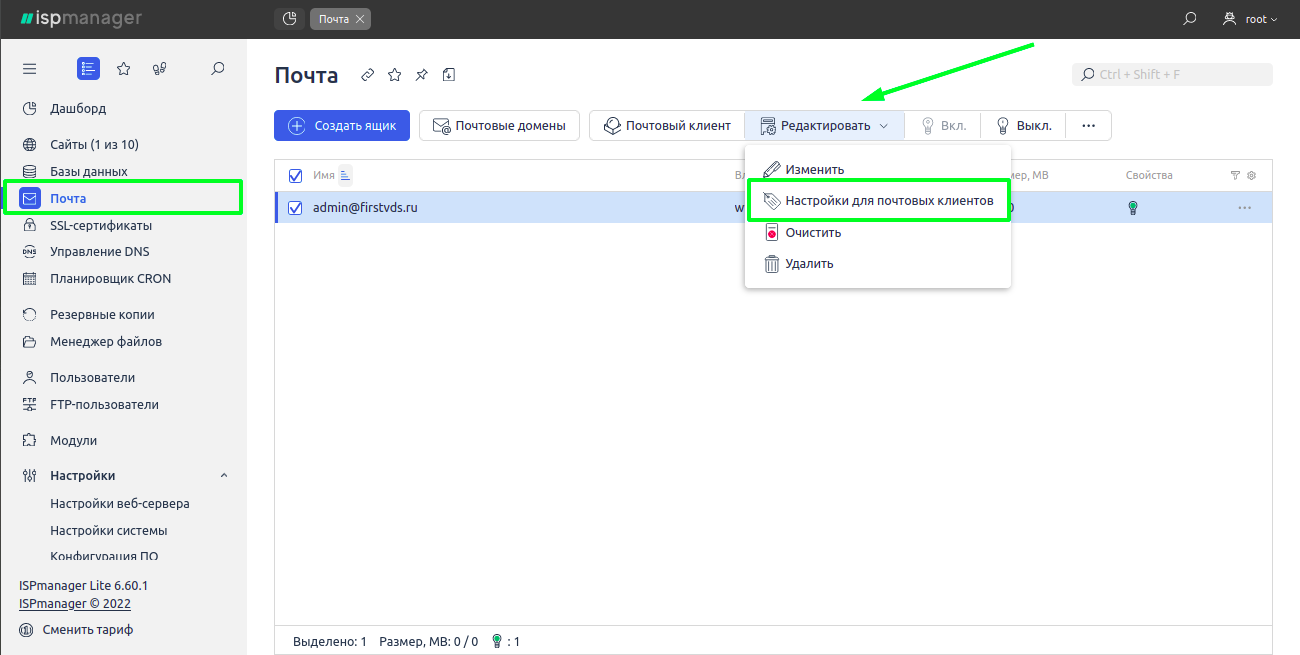Open more toolbar actions ellipsis button
Viewport: 1300px width, 655px height.
tap(1089, 126)
